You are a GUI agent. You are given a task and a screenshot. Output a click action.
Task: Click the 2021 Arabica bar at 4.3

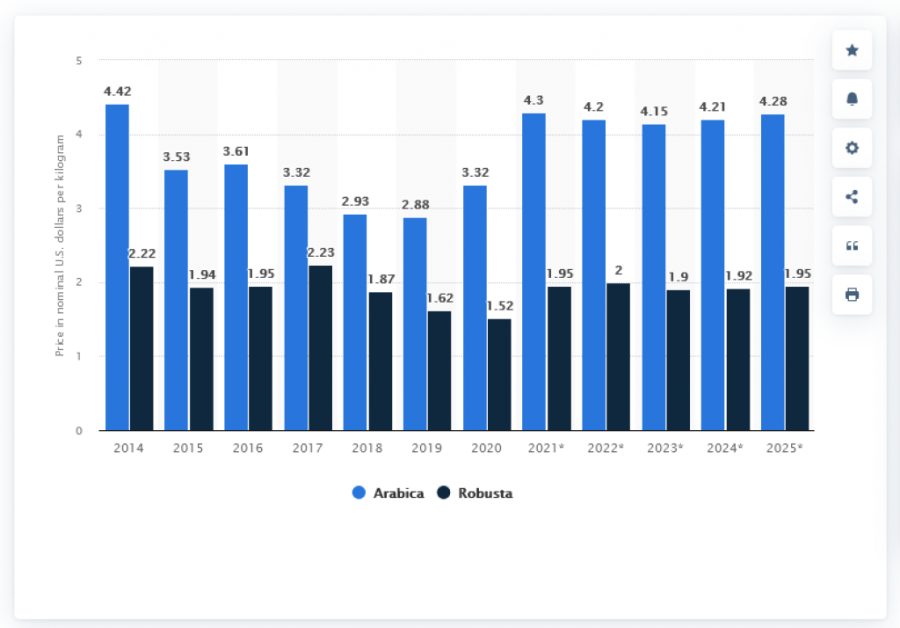(534, 272)
